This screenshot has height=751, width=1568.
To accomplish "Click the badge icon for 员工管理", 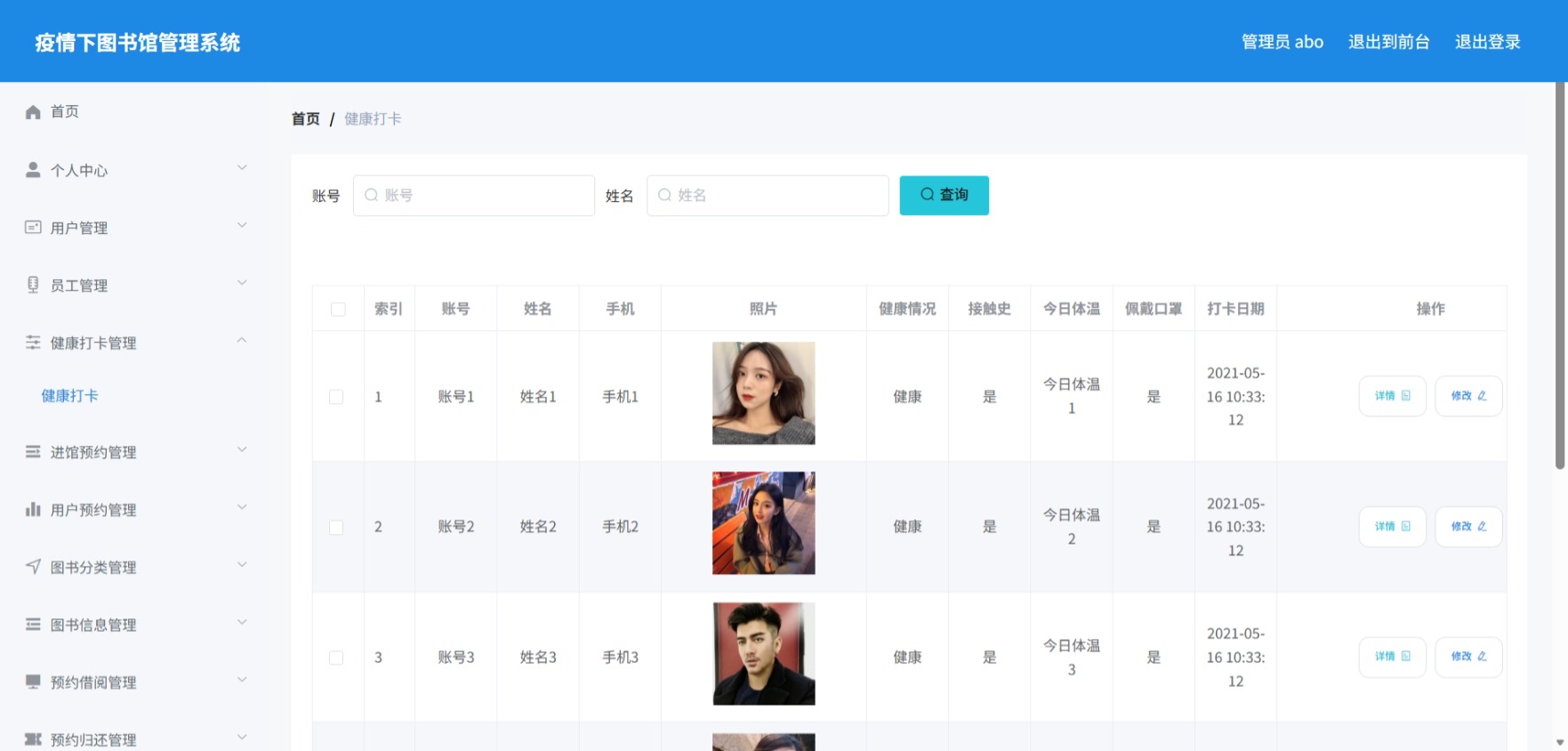I will coord(33,285).
